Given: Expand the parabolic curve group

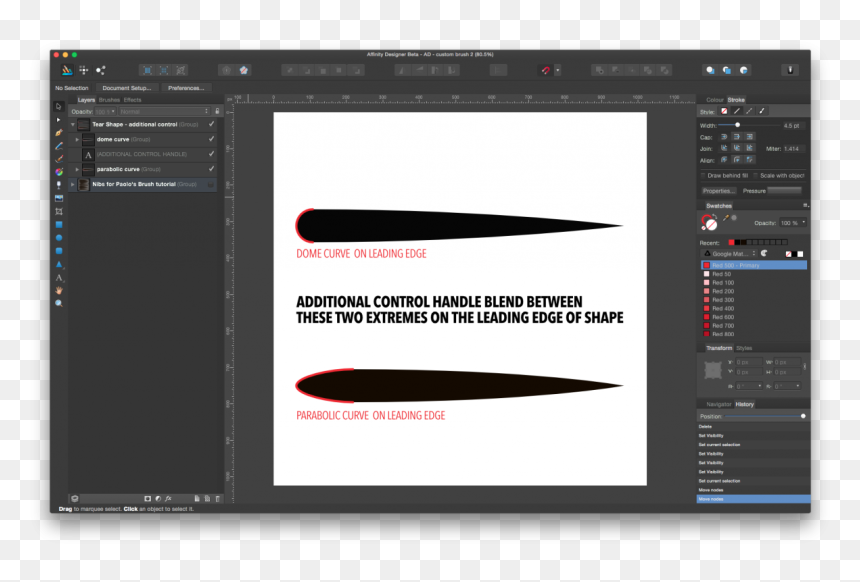Looking at the screenshot, I should (x=77, y=169).
